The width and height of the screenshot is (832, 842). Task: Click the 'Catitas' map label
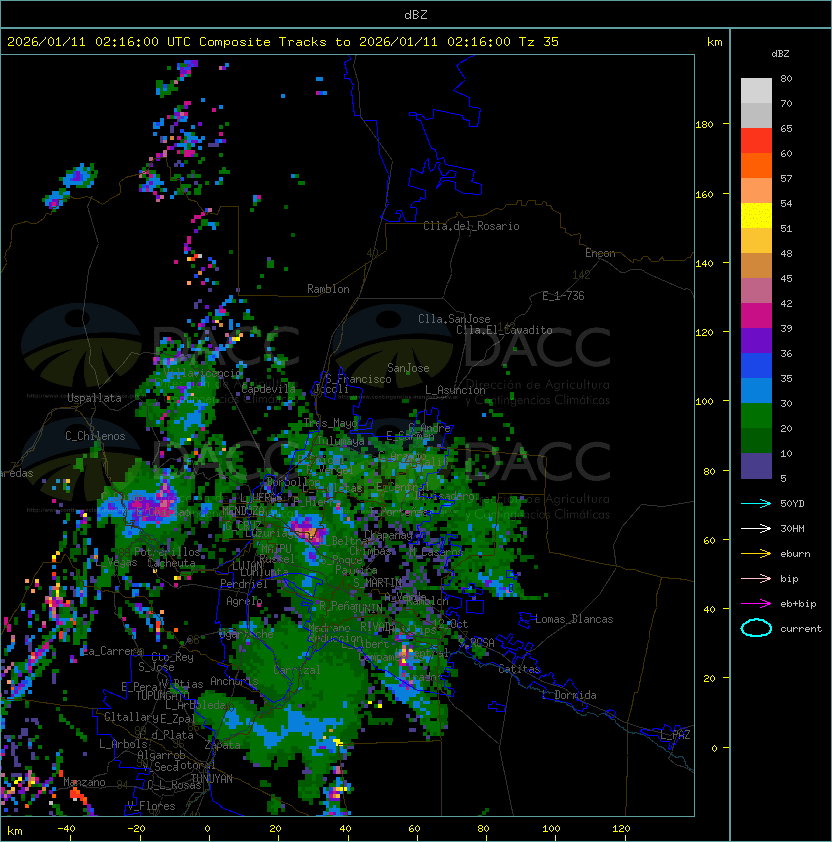click(519, 669)
